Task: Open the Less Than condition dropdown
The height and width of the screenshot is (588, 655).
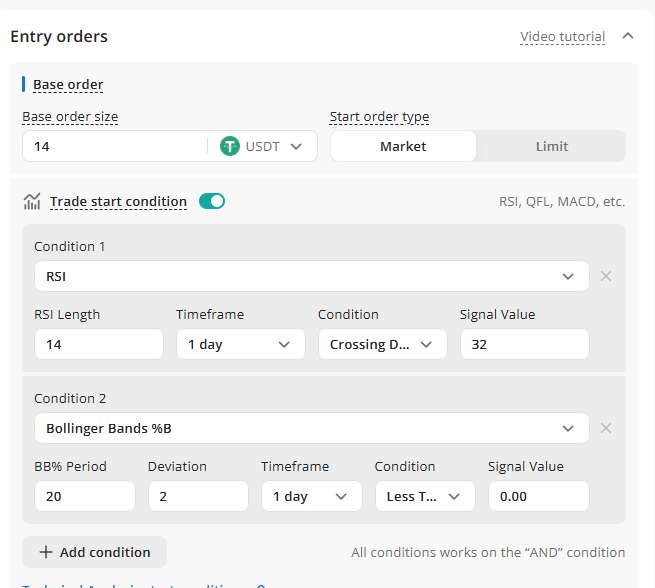Action: [x=425, y=496]
